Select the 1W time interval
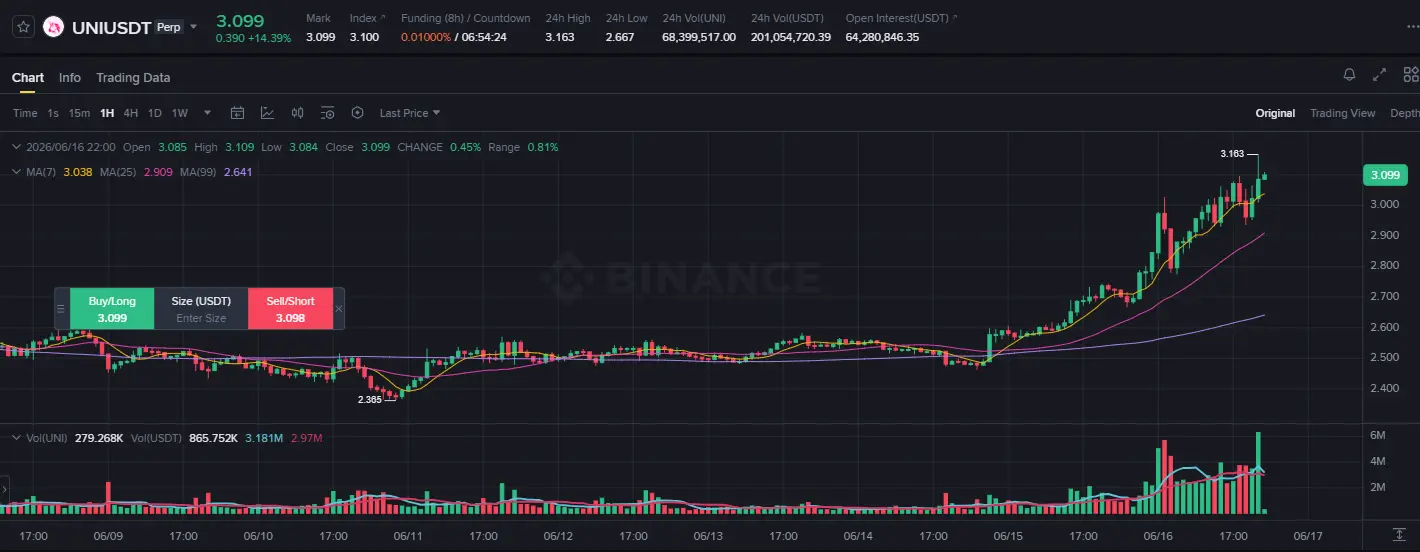This screenshot has width=1420, height=552. point(180,113)
